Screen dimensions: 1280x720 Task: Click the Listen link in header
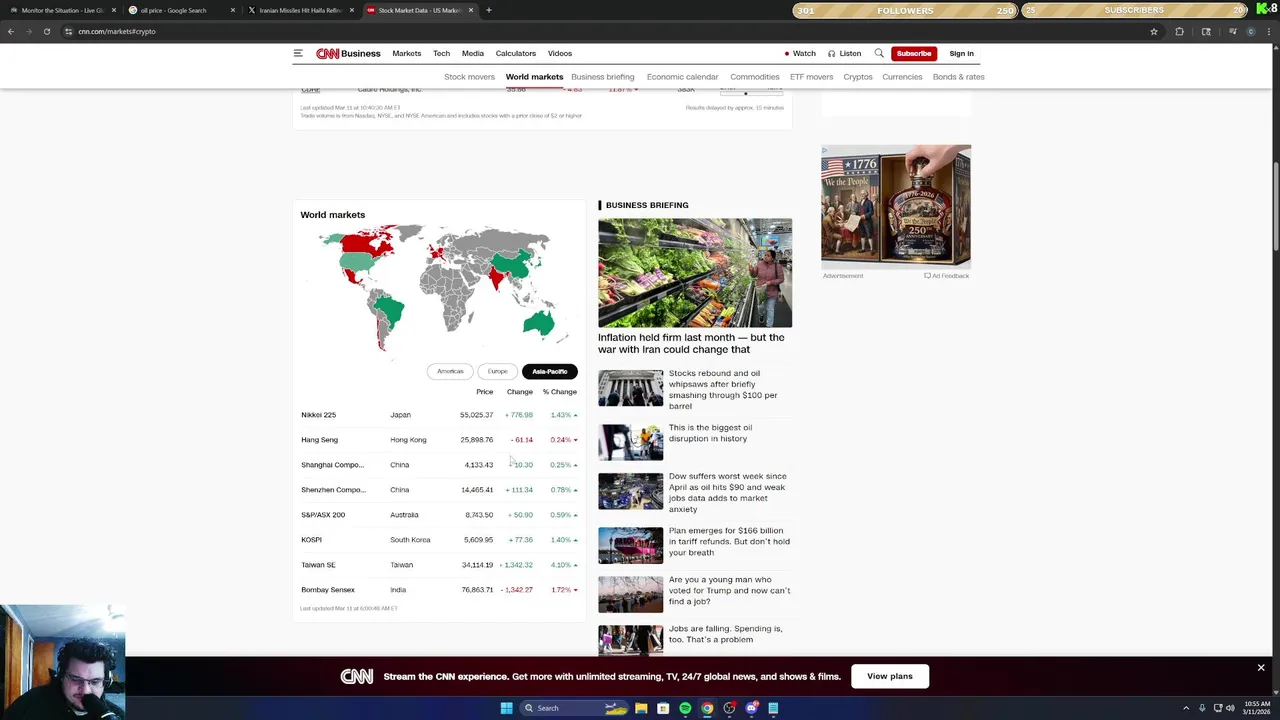(845, 53)
